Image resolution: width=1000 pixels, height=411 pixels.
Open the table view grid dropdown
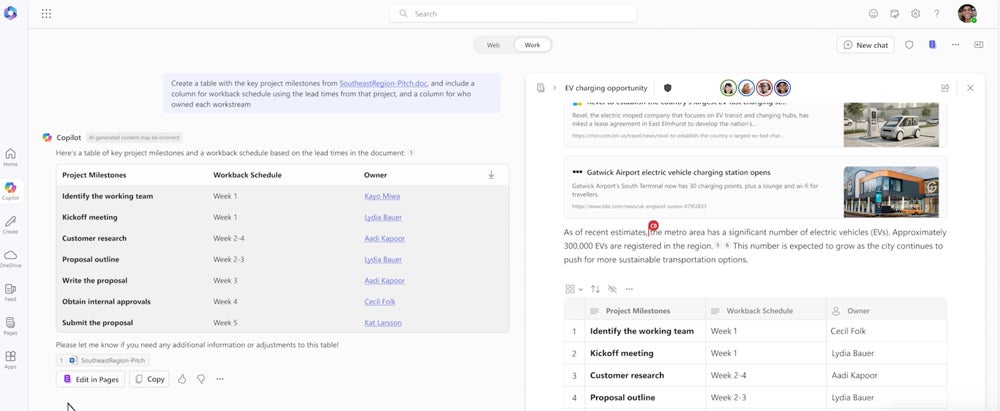coord(574,289)
